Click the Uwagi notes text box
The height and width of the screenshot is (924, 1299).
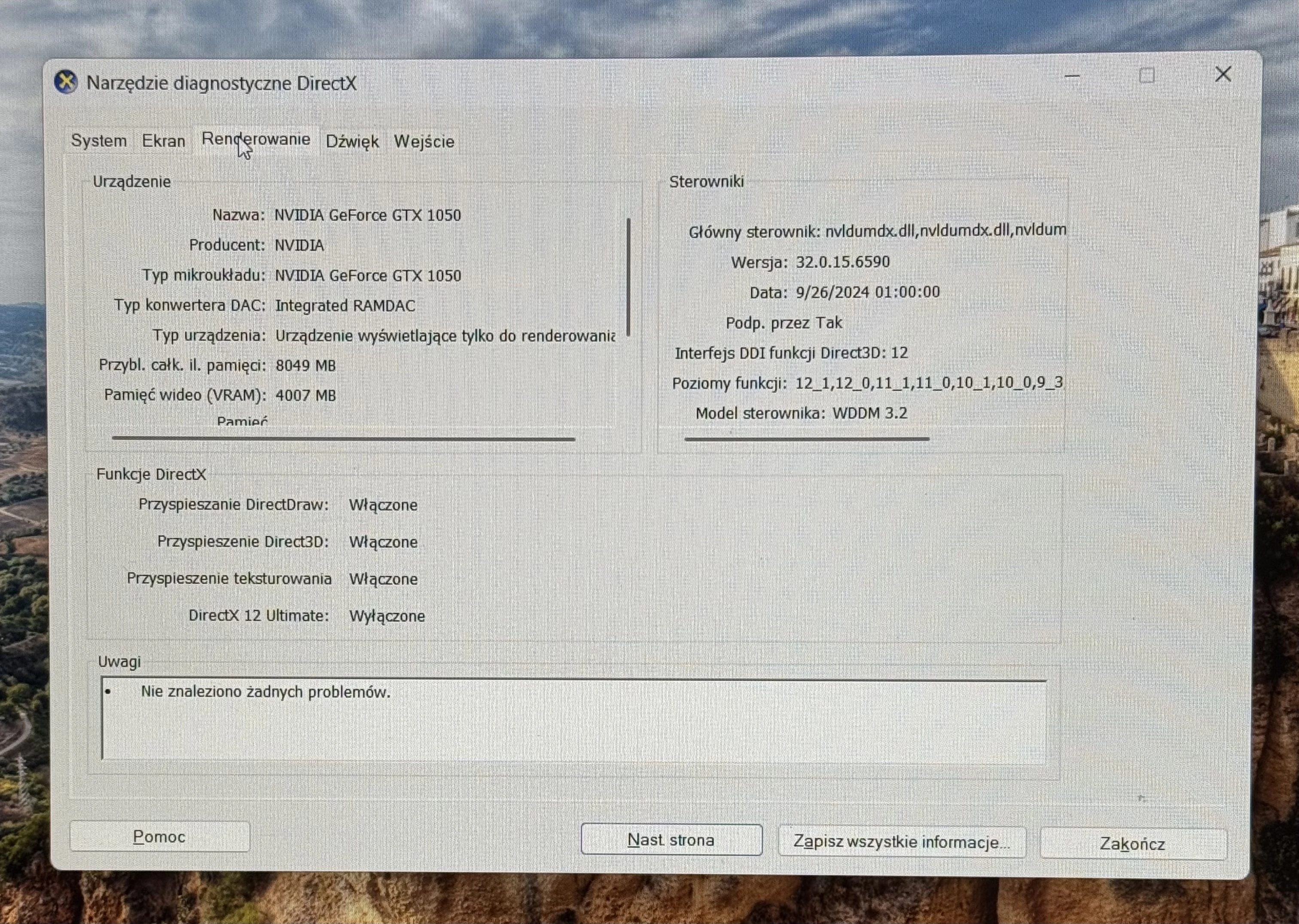click(x=573, y=720)
